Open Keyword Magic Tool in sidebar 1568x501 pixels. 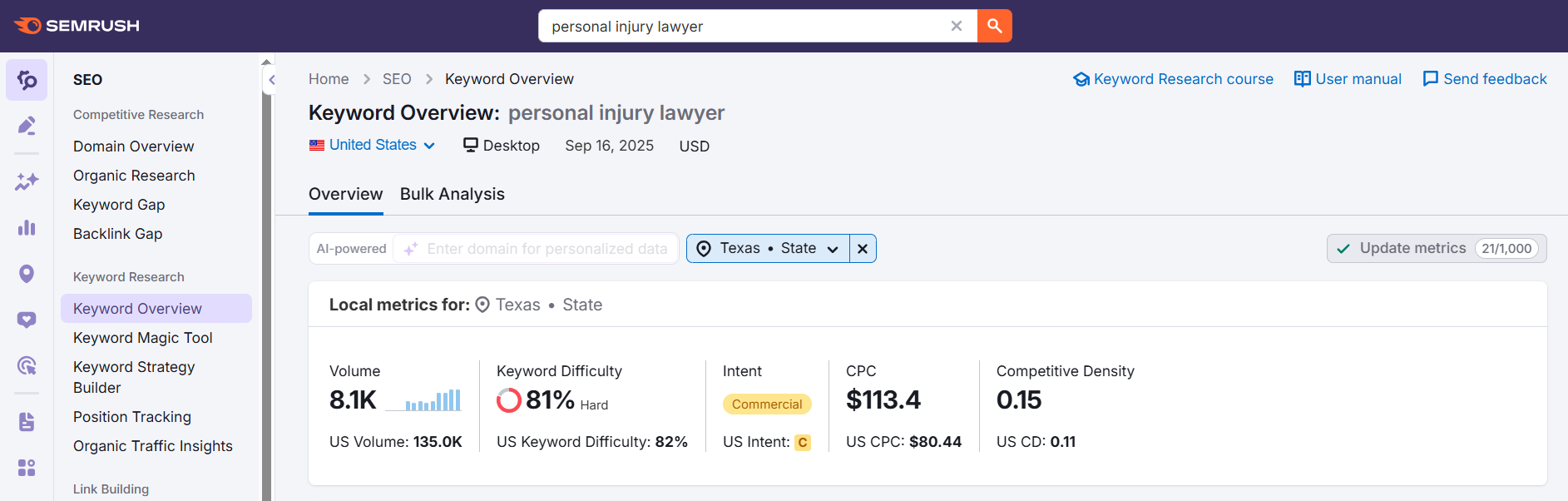(x=143, y=338)
